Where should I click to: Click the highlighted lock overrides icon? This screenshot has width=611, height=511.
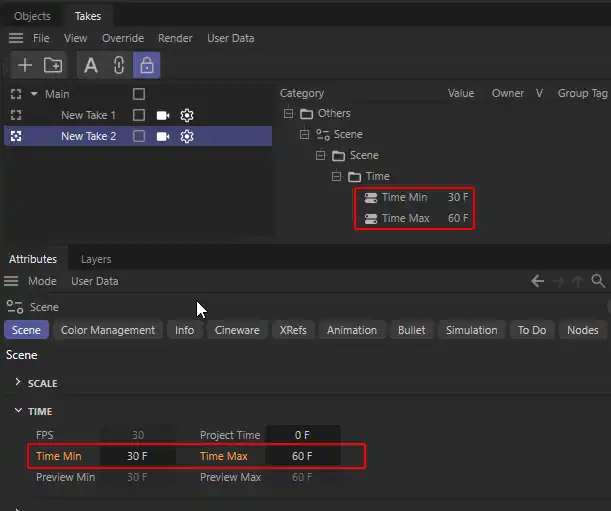(146, 65)
